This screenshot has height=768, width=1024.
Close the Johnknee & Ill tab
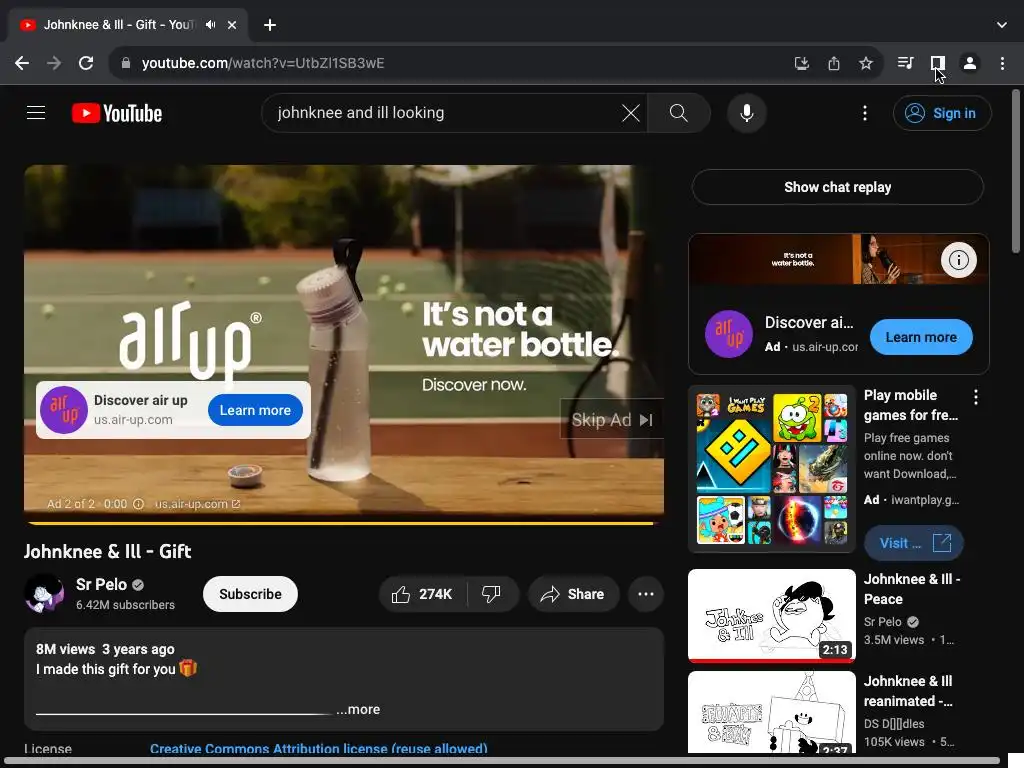232,25
